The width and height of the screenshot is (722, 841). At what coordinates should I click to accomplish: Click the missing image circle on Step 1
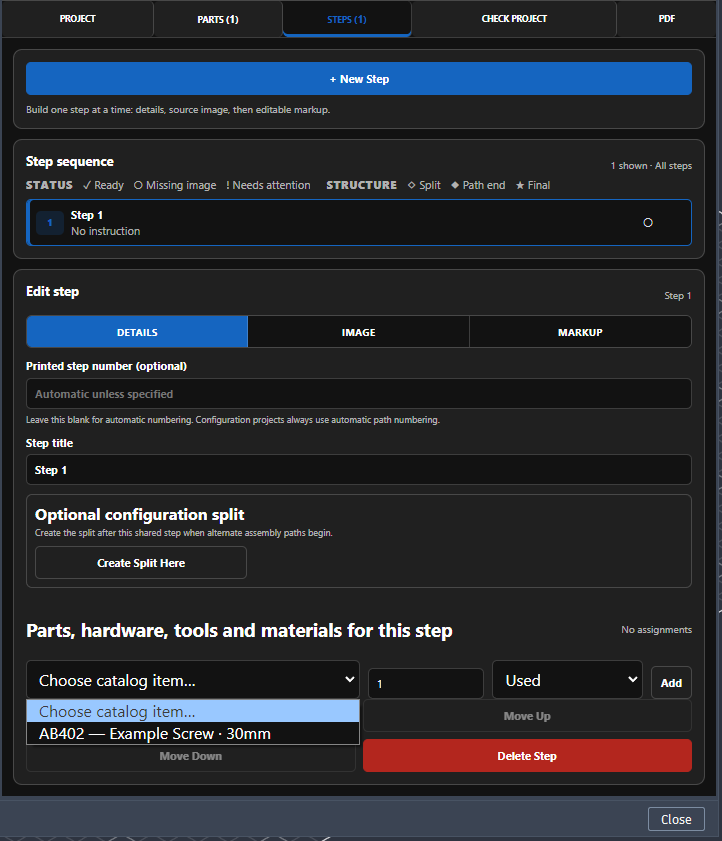pyautogui.click(x=648, y=223)
